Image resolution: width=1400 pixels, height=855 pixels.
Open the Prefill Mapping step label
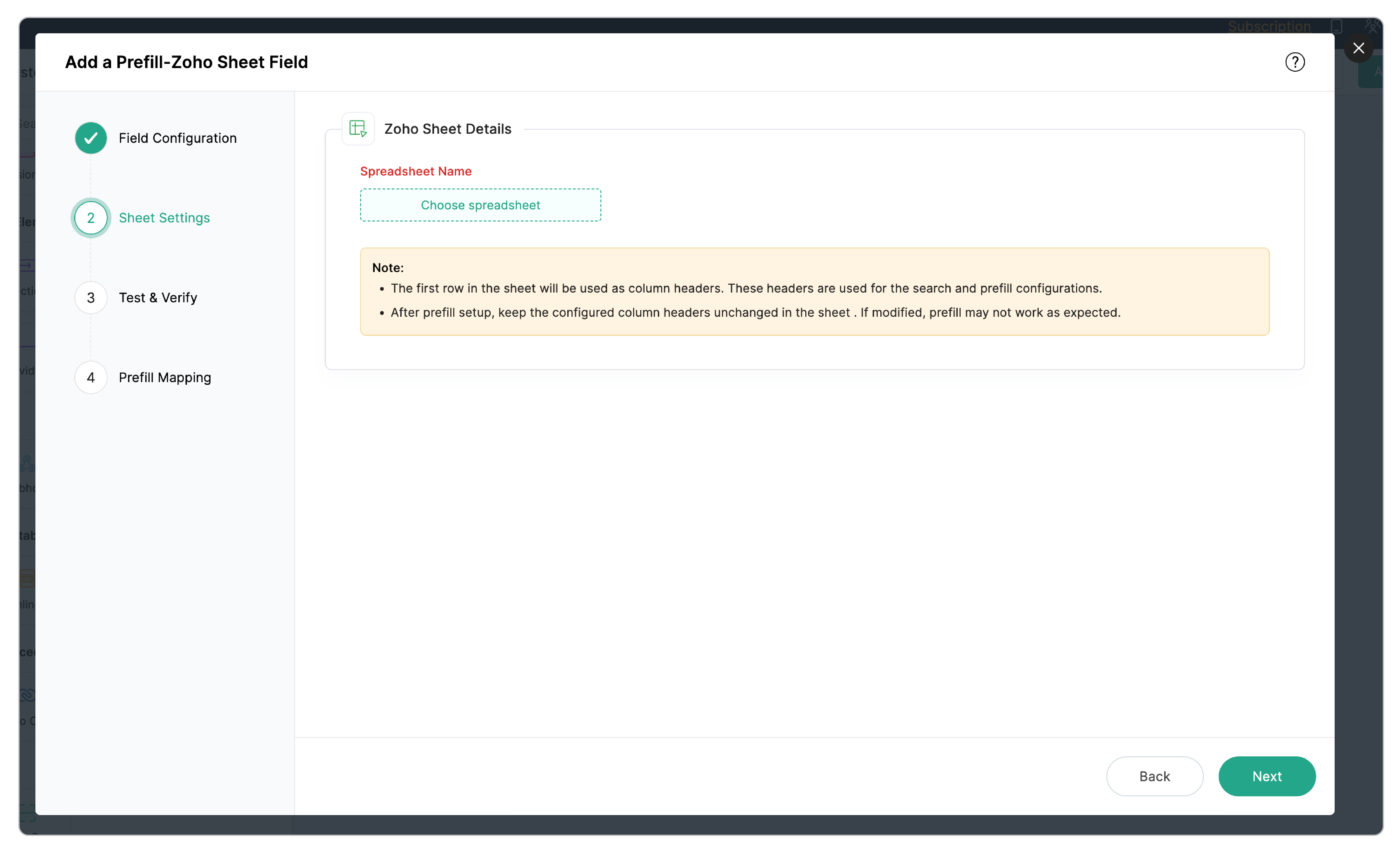point(165,378)
